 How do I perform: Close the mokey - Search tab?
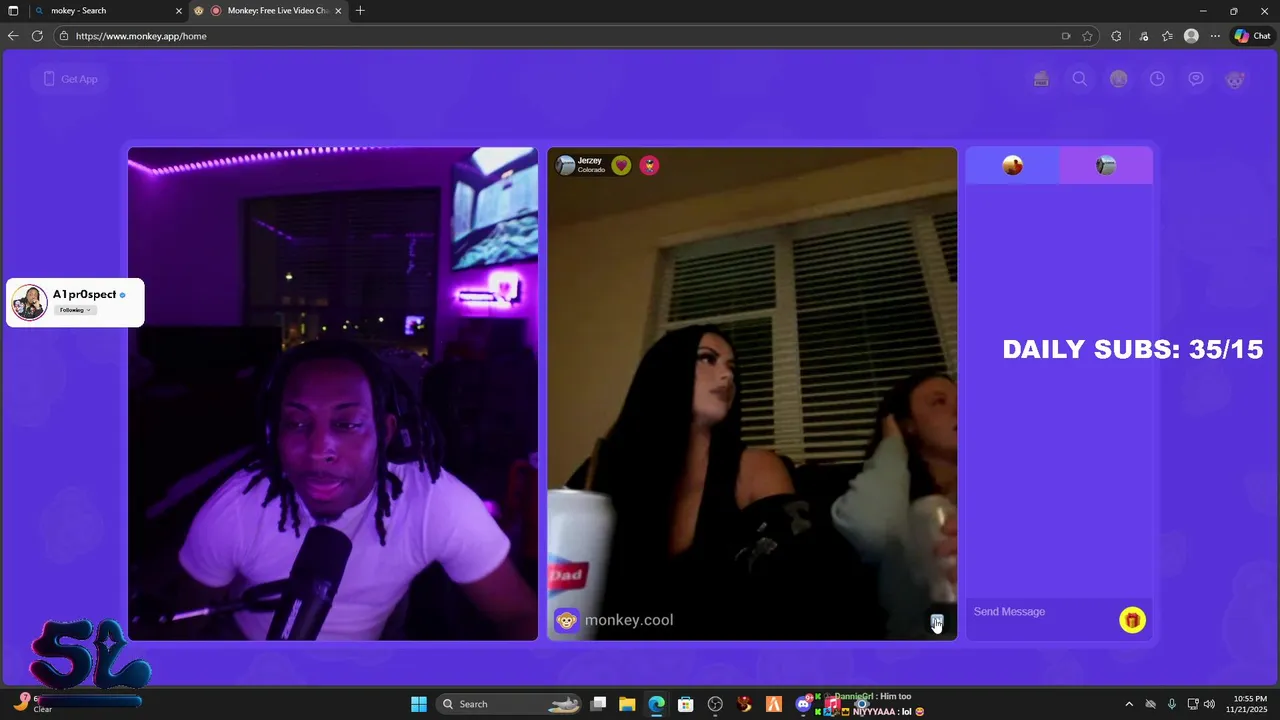pyautogui.click(x=179, y=11)
